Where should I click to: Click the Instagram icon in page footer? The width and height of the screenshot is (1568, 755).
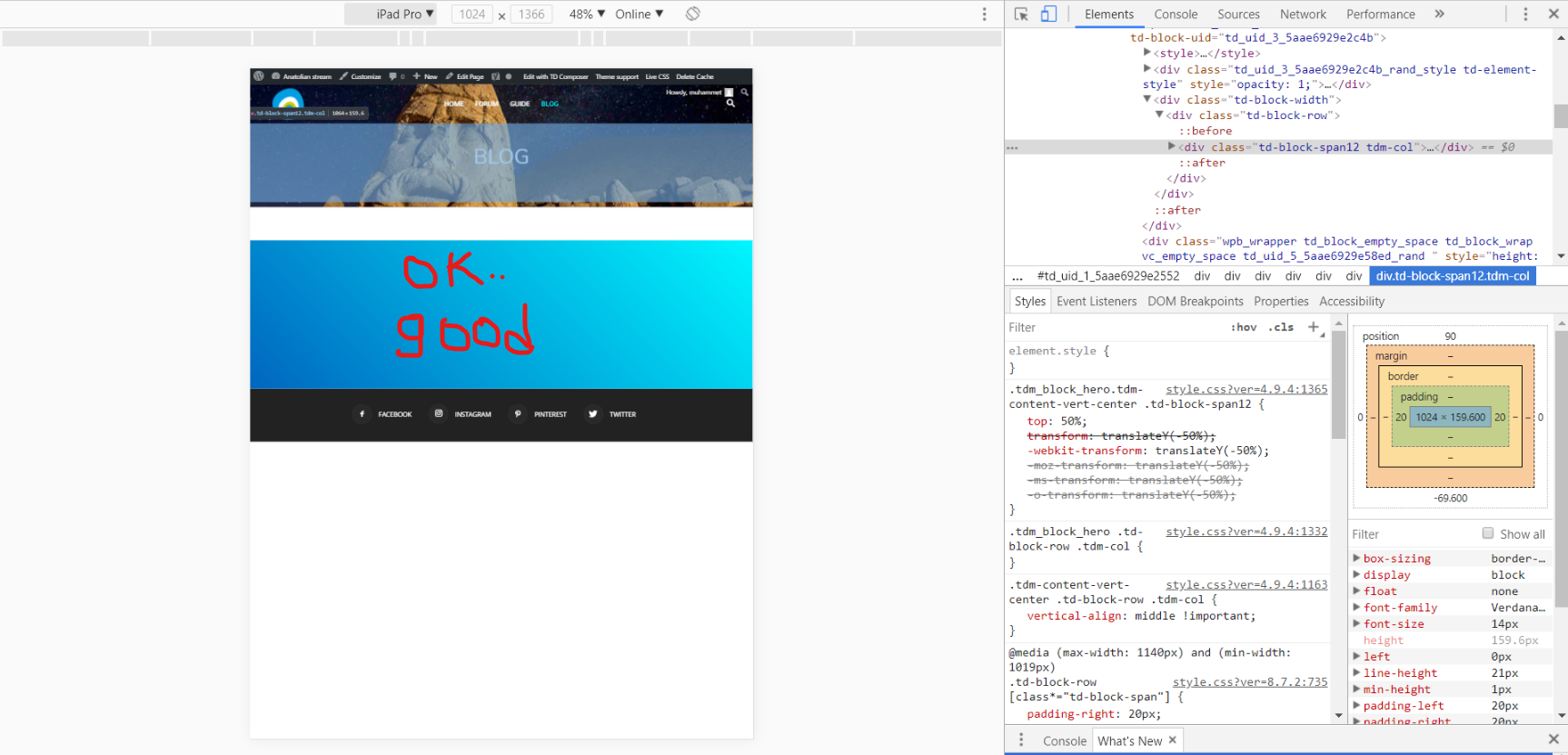[x=439, y=414]
